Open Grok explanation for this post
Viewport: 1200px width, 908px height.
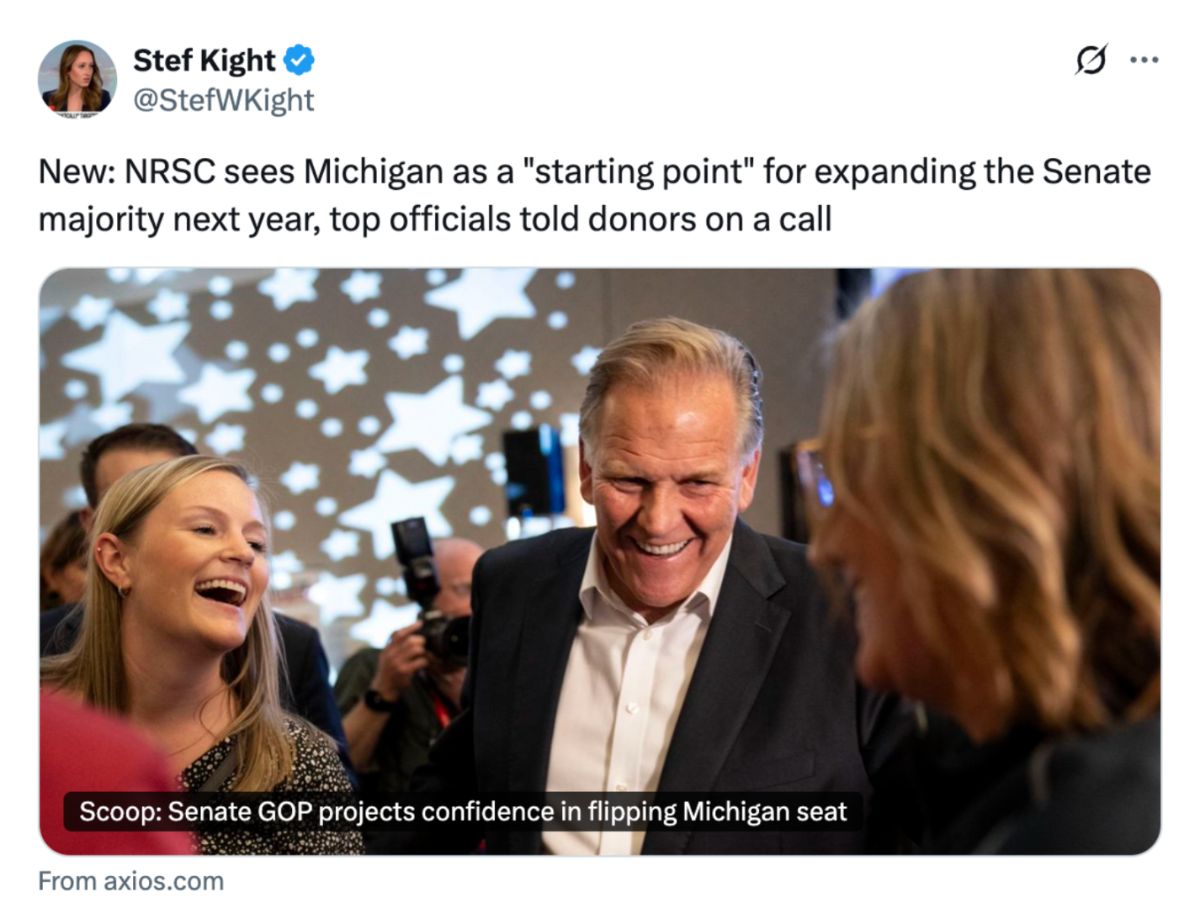pos(1090,60)
